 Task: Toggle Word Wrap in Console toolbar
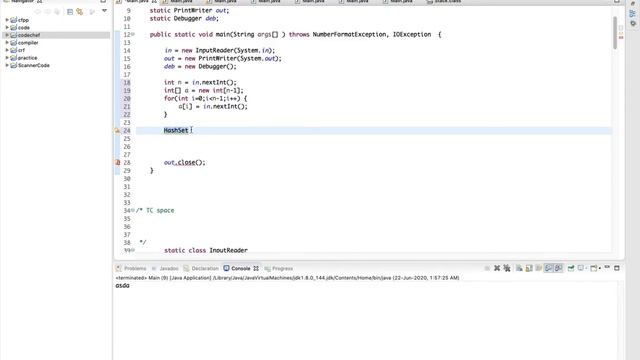pyautogui.click(x=539, y=268)
